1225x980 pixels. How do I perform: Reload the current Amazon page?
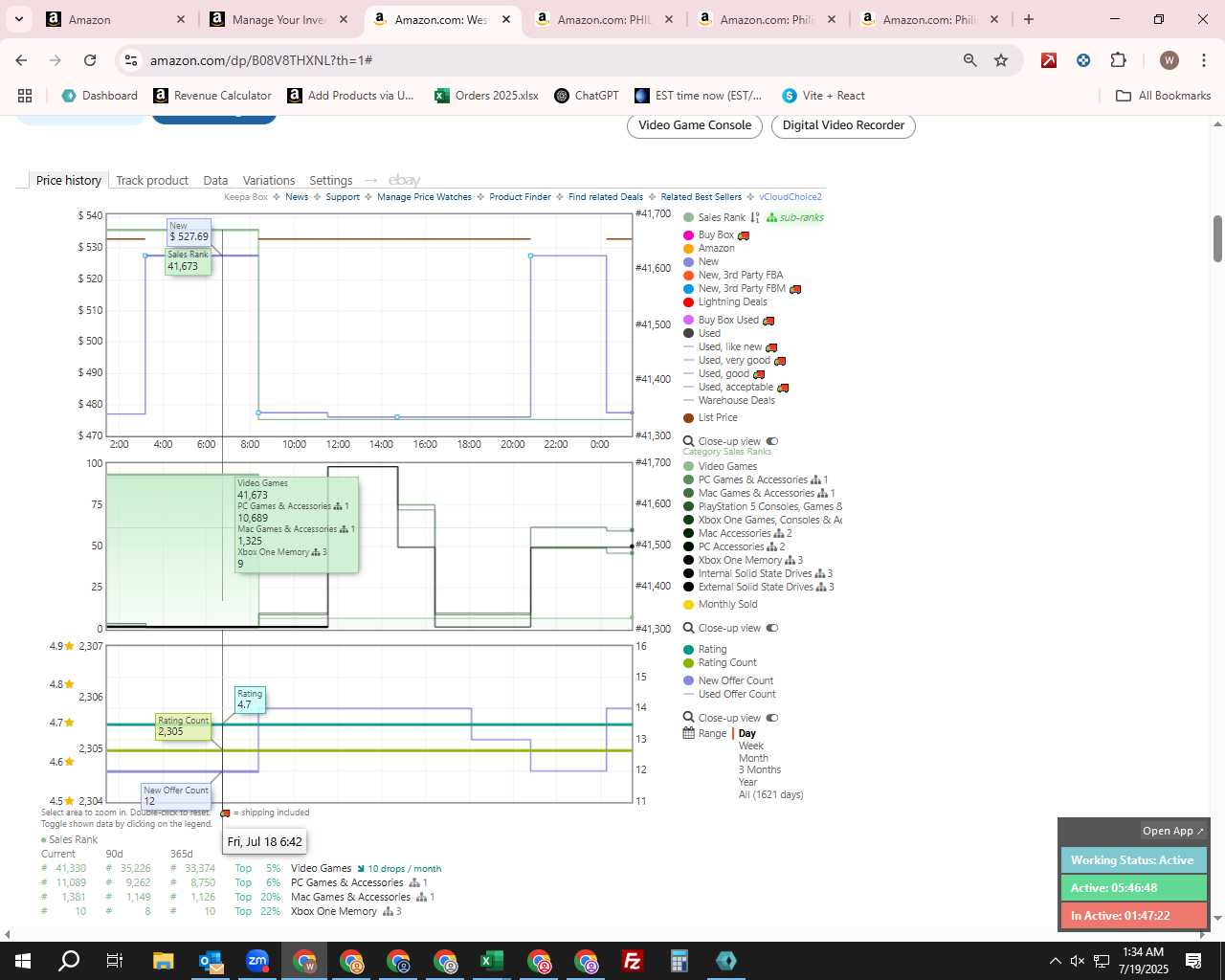90,60
